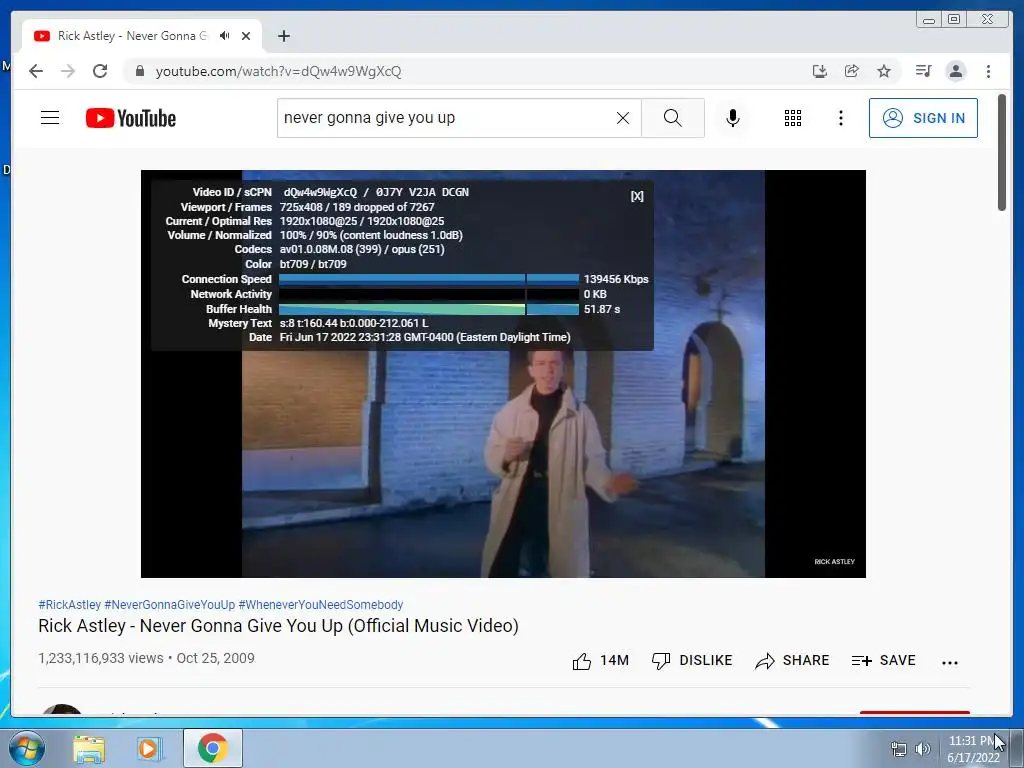Image resolution: width=1024 pixels, height=768 pixels.
Task: Open the #WheneverYouNeedSomebody hashtag link
Action: click(x=321, y=605)
